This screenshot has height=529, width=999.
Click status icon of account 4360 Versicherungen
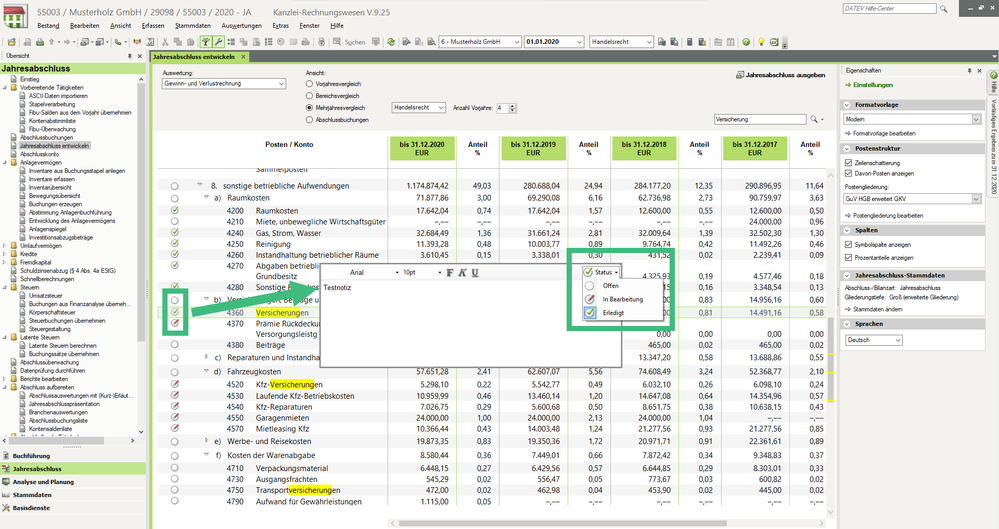click(x=175, y=312)
